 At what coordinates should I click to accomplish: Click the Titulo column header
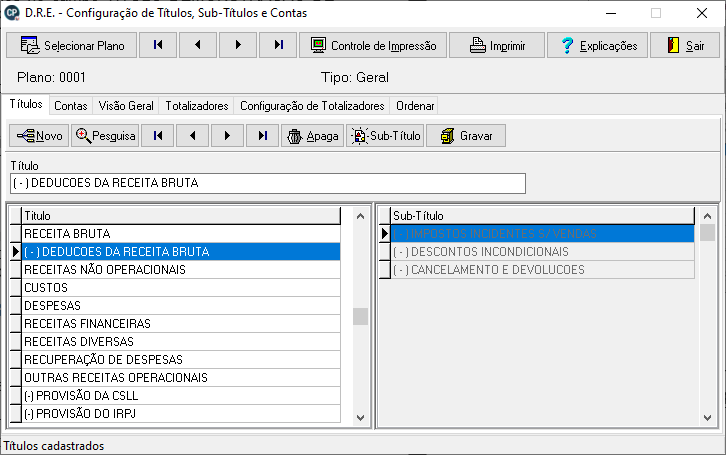click(x=181, y=216)
